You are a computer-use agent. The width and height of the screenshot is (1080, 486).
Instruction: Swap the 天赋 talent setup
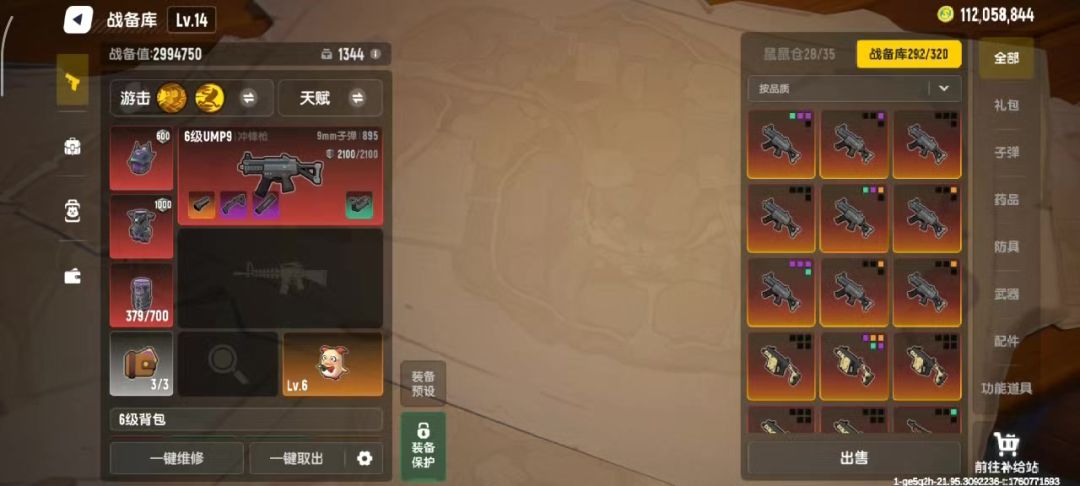(x=357, y=98)
